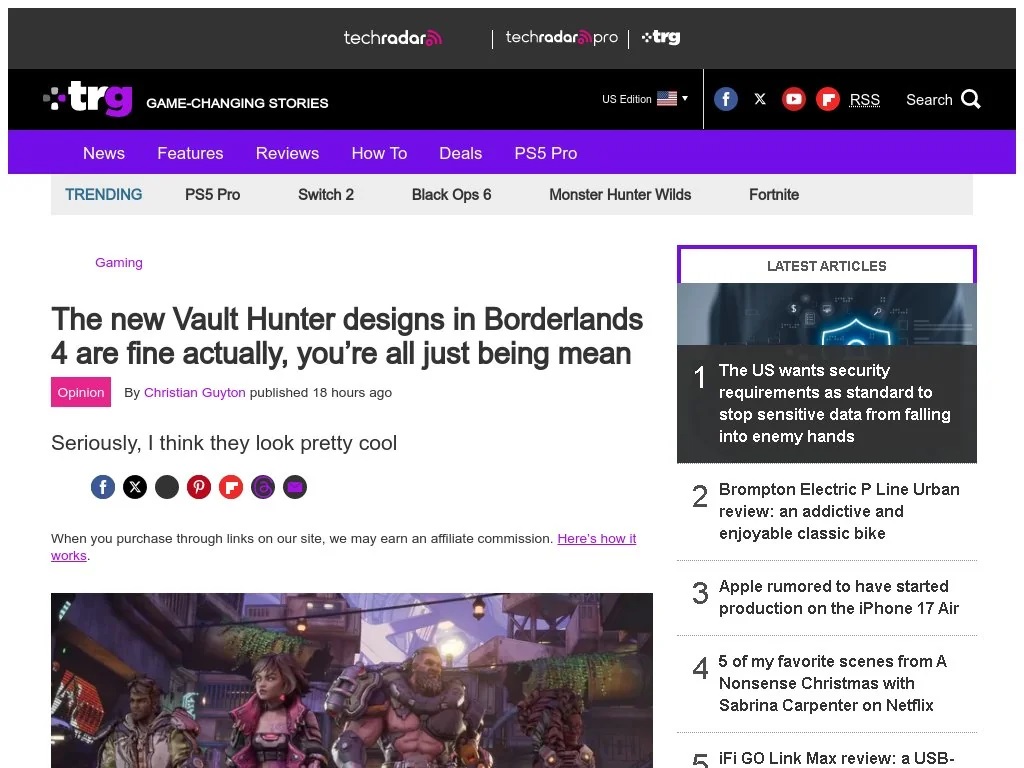Click the security shield article thumbnail

(x=827, y=314)
